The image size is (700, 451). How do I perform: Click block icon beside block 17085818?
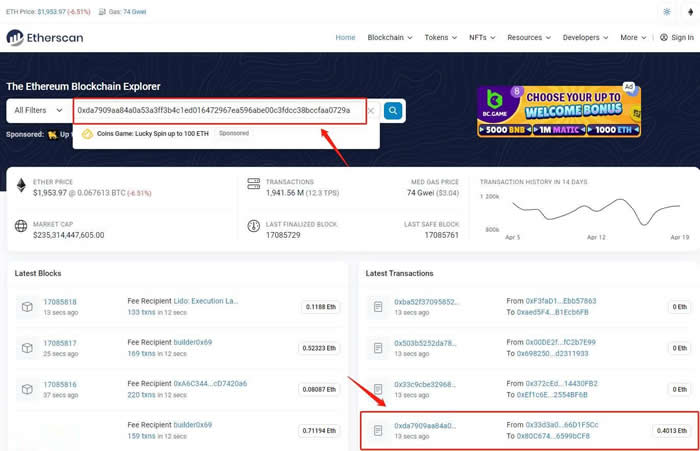[27, 306]
